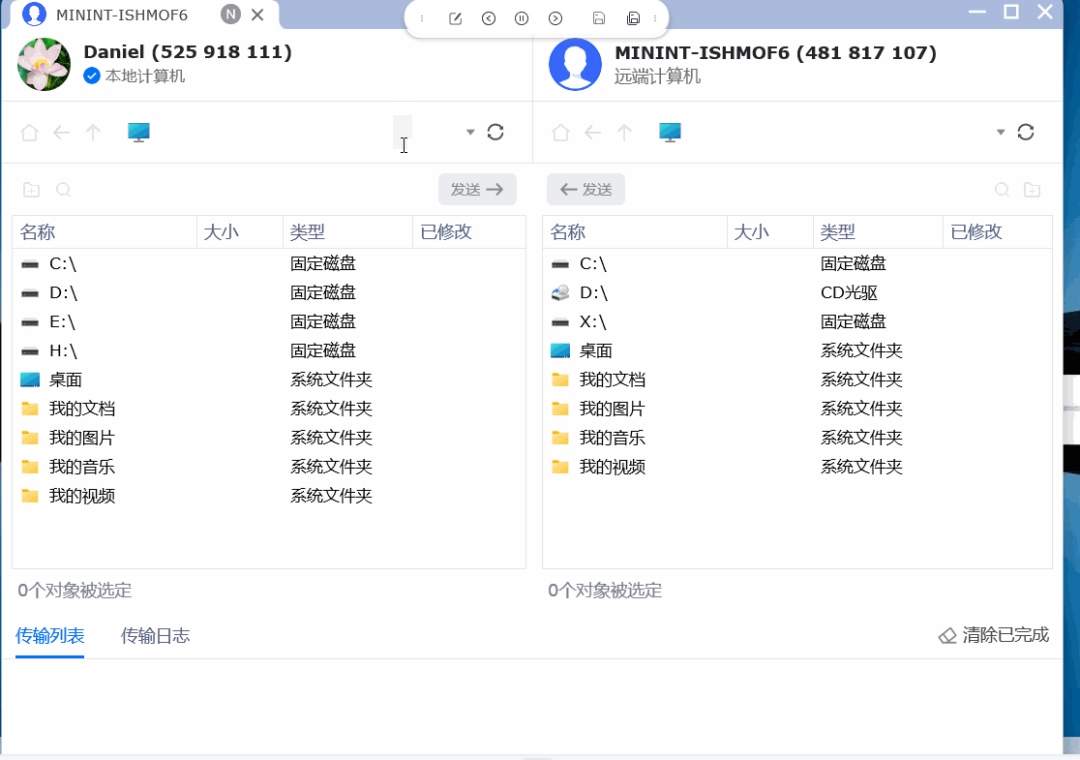Viewport: 1080px width, 760px height.
Task: Select the remote computer root icon in right pane
Action: [x=669, y=131]
